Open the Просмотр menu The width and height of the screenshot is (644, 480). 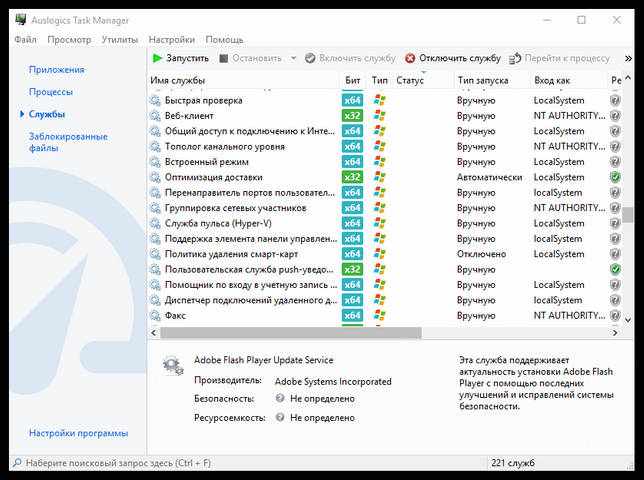tap(69, 40)
